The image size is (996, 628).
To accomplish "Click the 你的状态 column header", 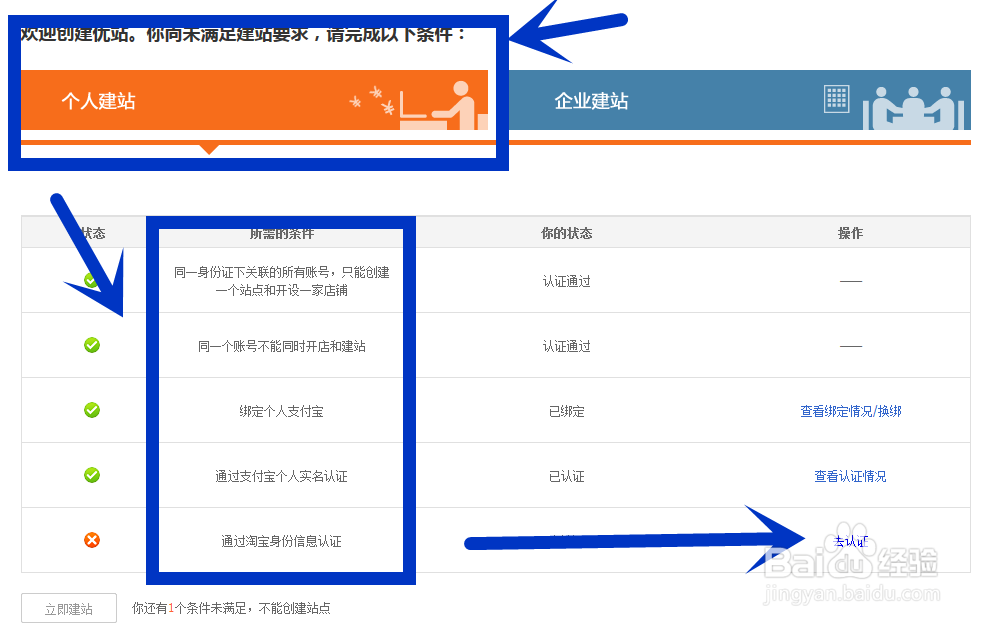I will pyautogui.click(x=567, y=233).
